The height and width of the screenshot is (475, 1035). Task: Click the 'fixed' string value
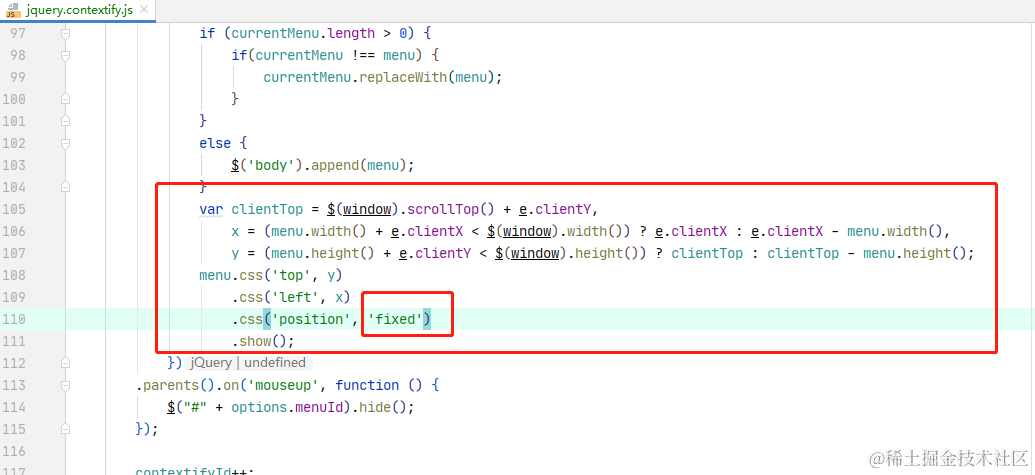click(395, 319)
